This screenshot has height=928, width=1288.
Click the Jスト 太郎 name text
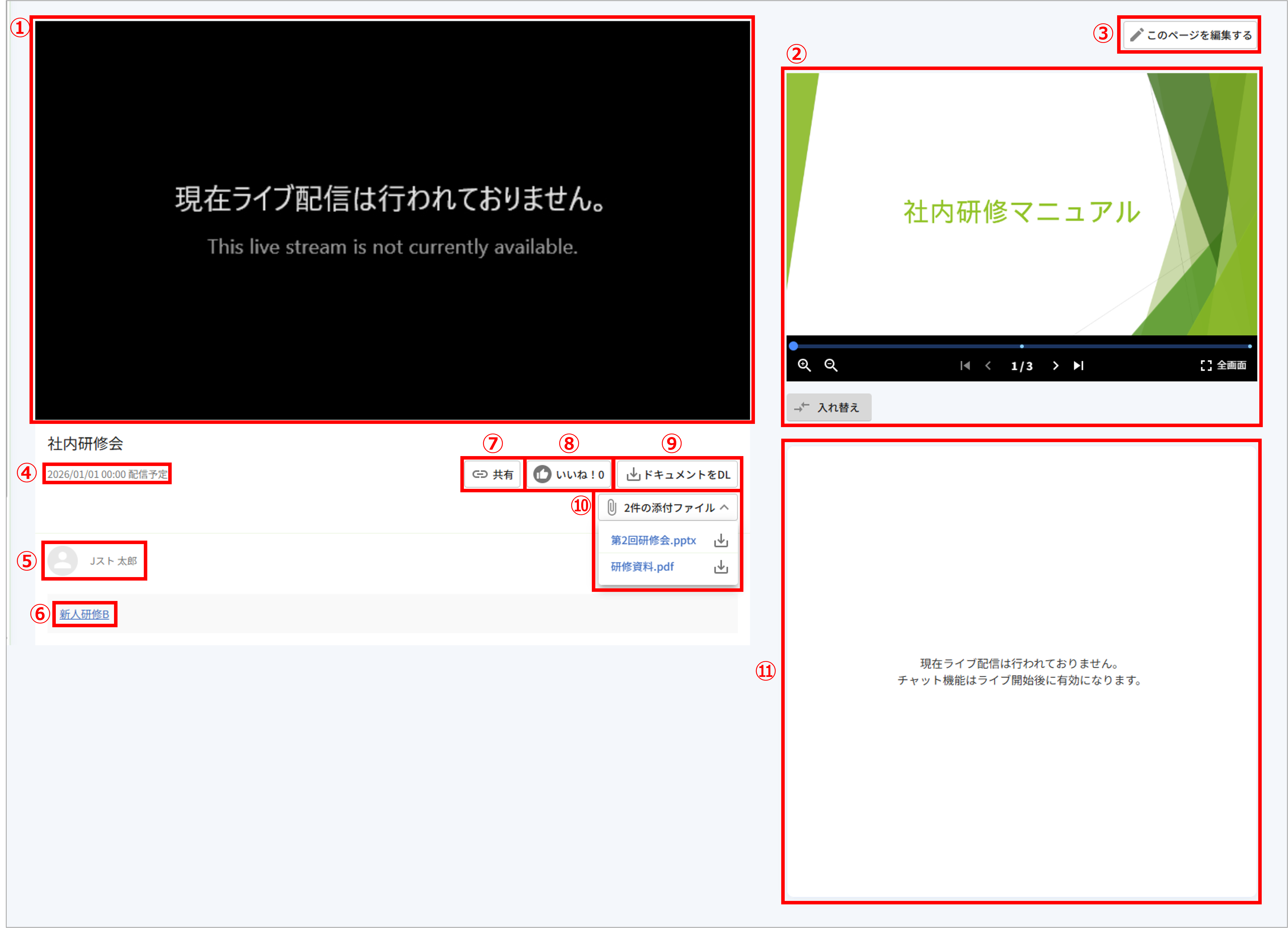pos(113,560)
